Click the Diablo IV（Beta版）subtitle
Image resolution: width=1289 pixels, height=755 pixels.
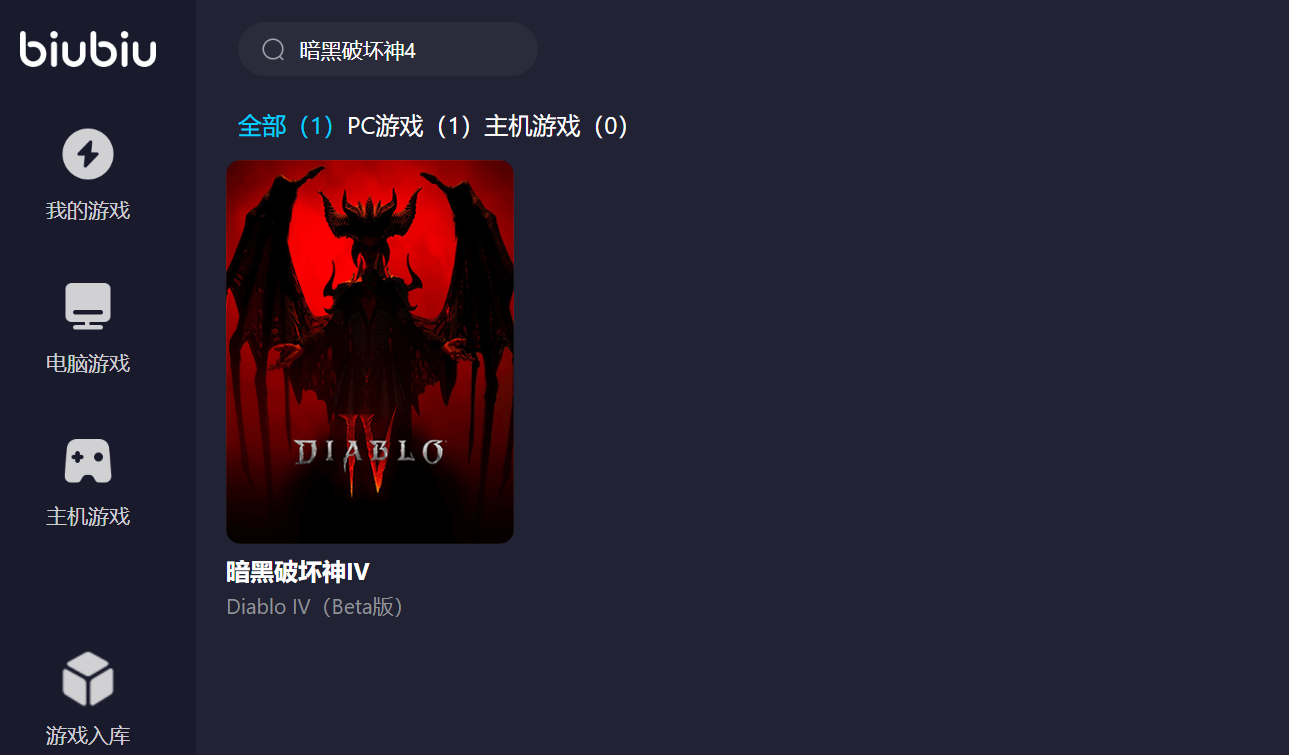point(315,607)
